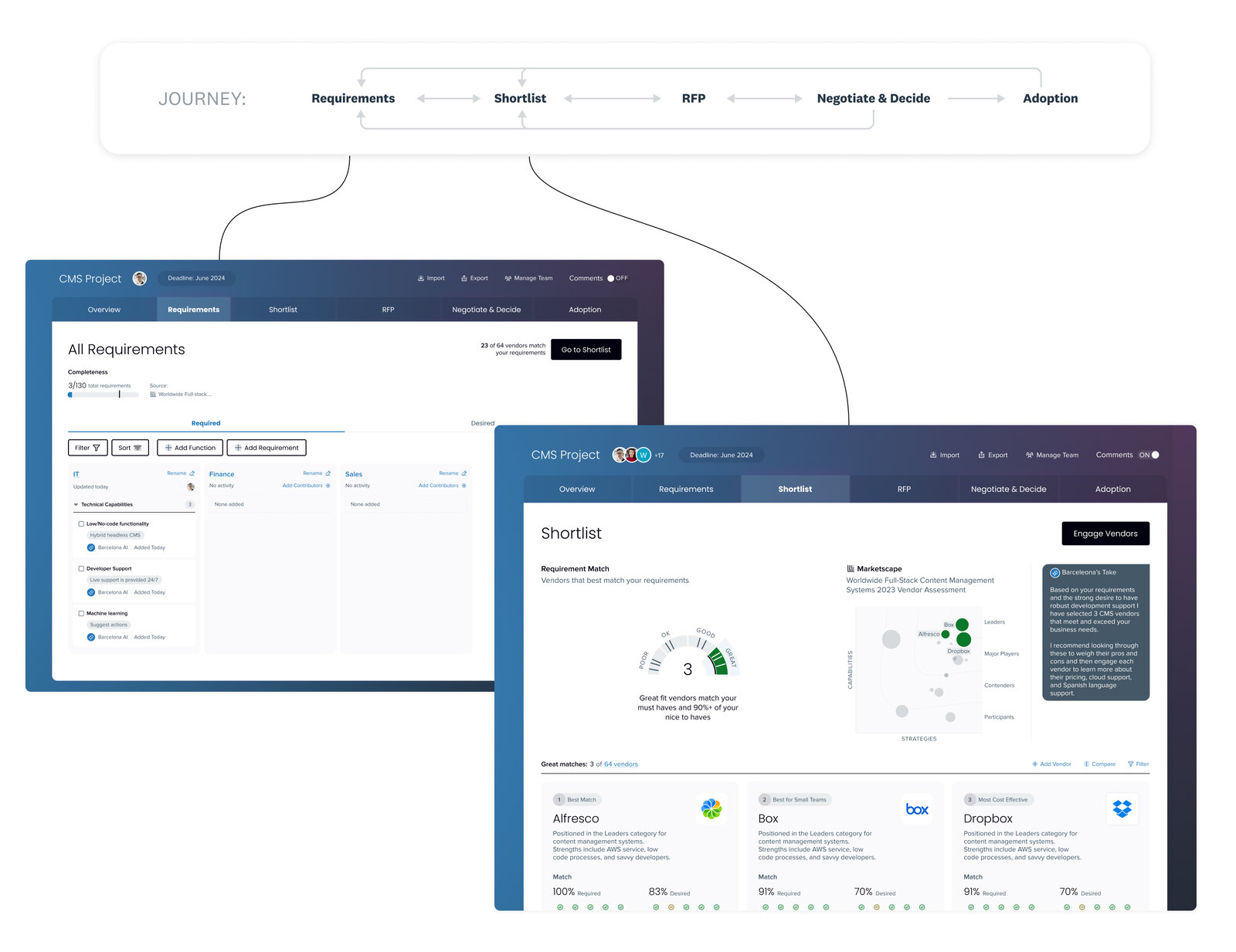Screen dimensions: 1236x952
Task: Select the Desired requirements tab
Action: click(482, 423)
